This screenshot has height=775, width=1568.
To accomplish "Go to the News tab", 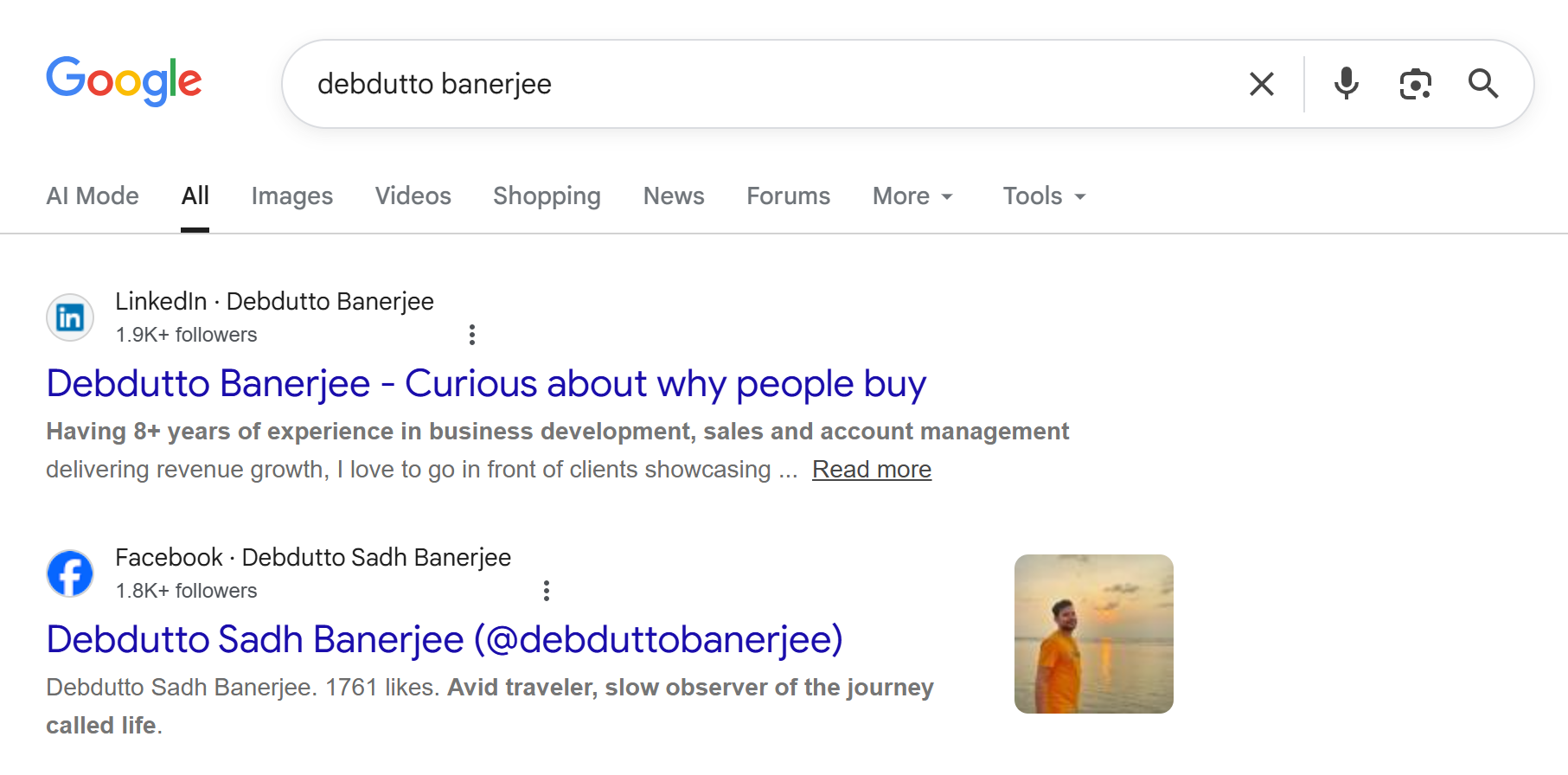I will tap(674, 196).
